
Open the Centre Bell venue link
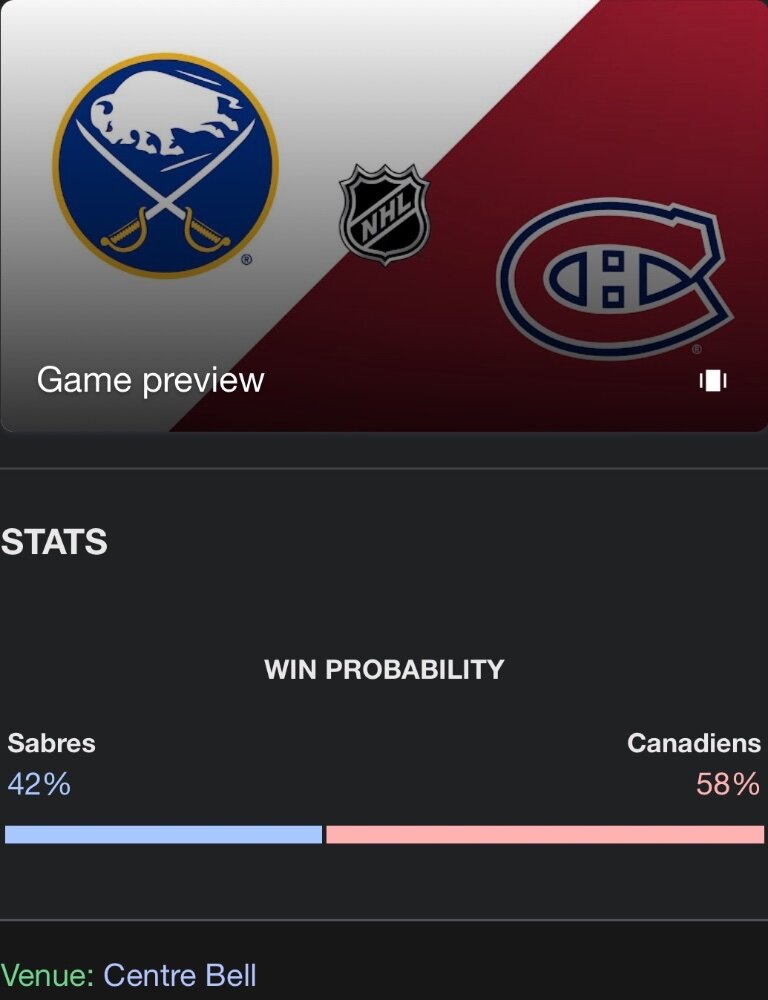click(x=180, y=975)
